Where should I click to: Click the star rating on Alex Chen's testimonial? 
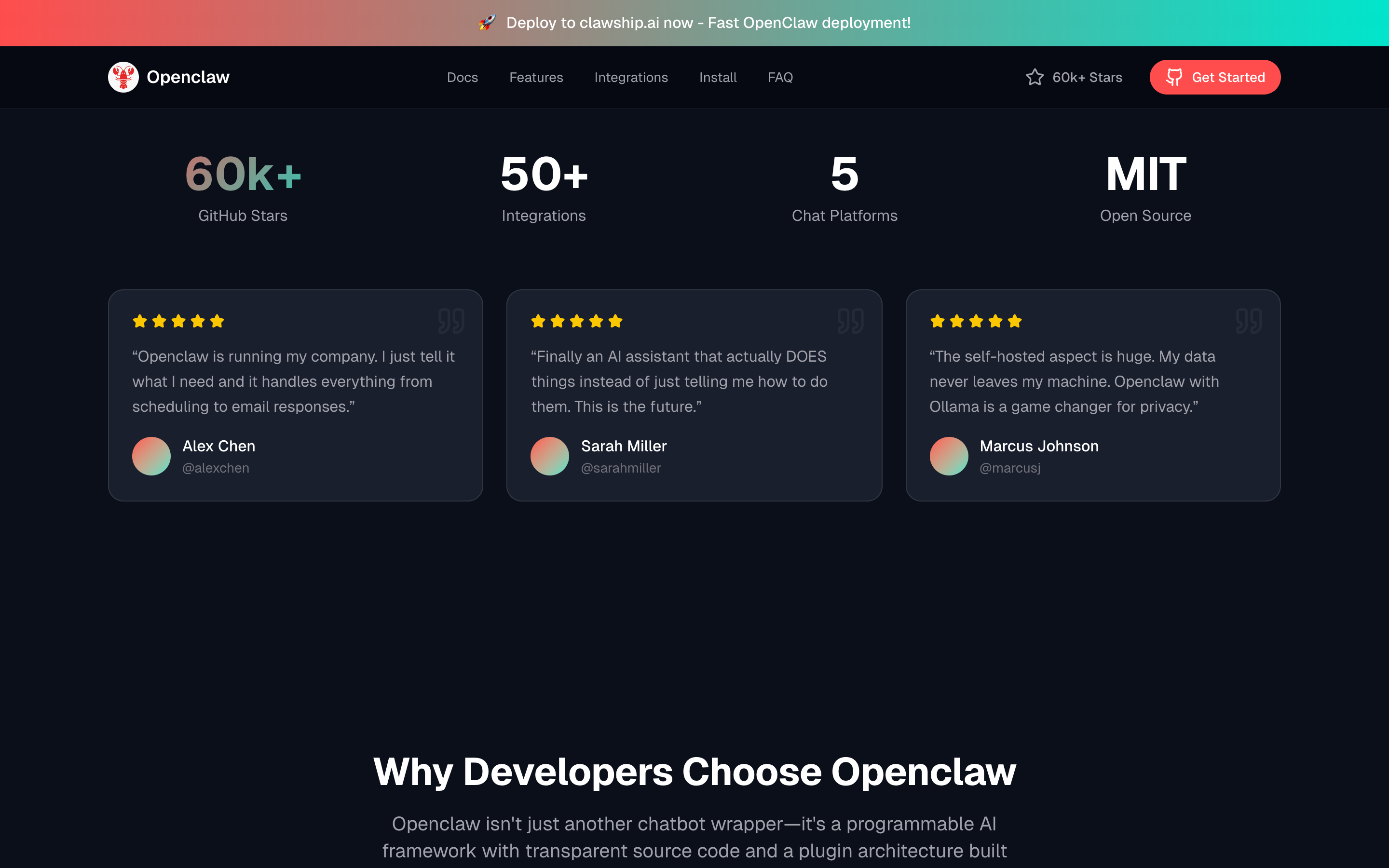click(178, 321)
